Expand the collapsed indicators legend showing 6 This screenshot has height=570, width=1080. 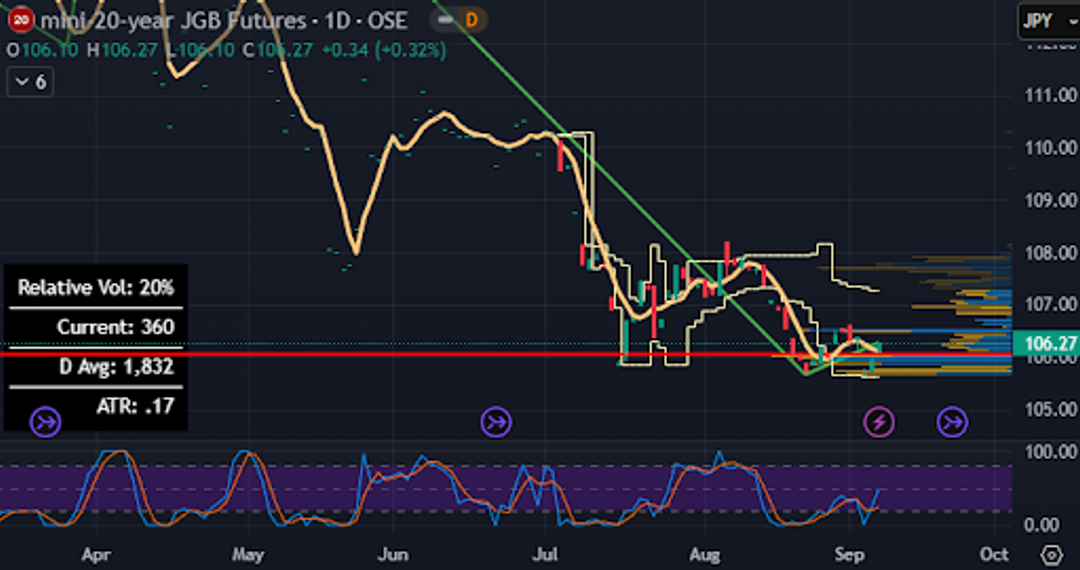pos(30,83)
